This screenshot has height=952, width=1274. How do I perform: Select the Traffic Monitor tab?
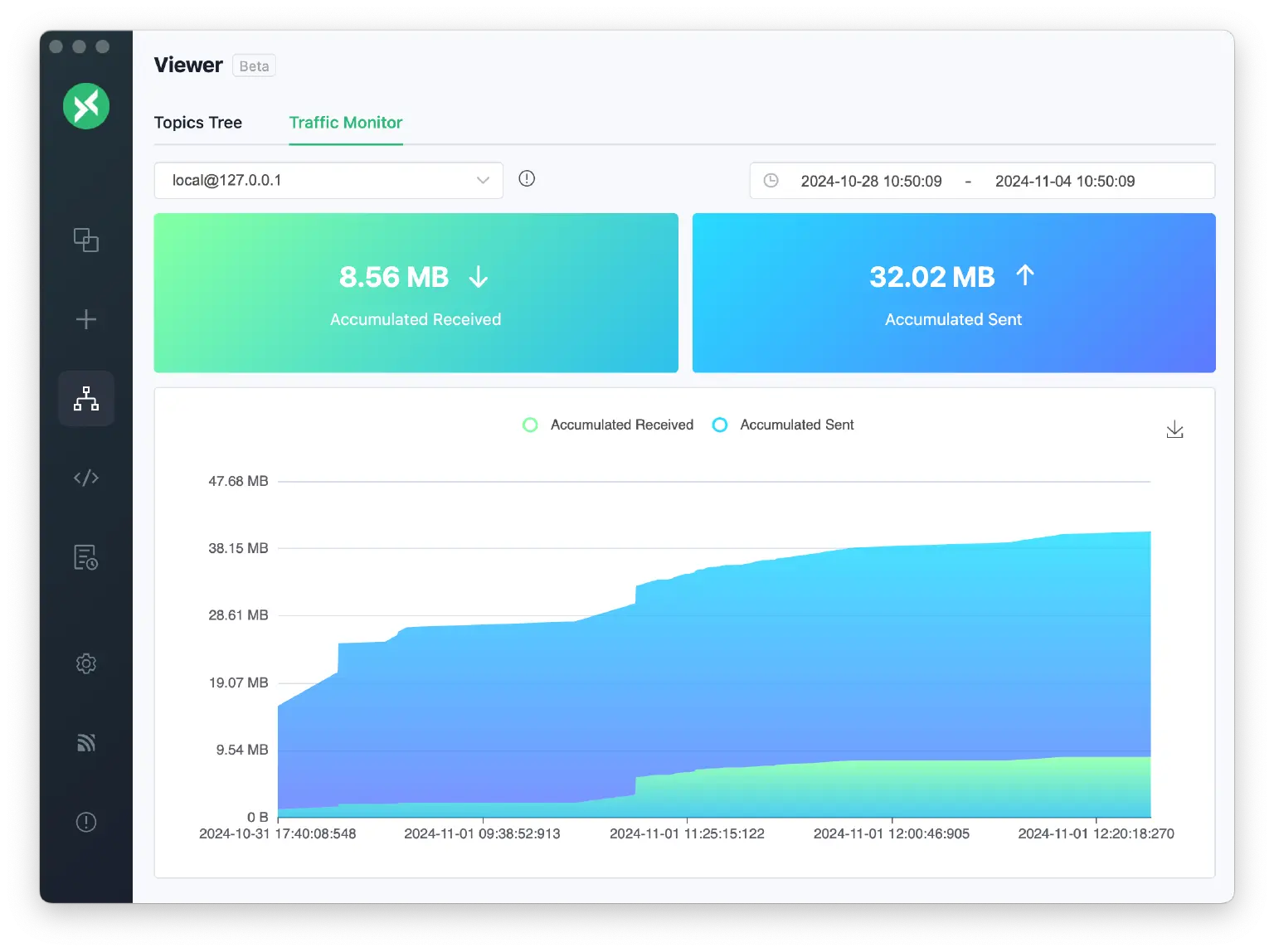[x=345, y=123]
